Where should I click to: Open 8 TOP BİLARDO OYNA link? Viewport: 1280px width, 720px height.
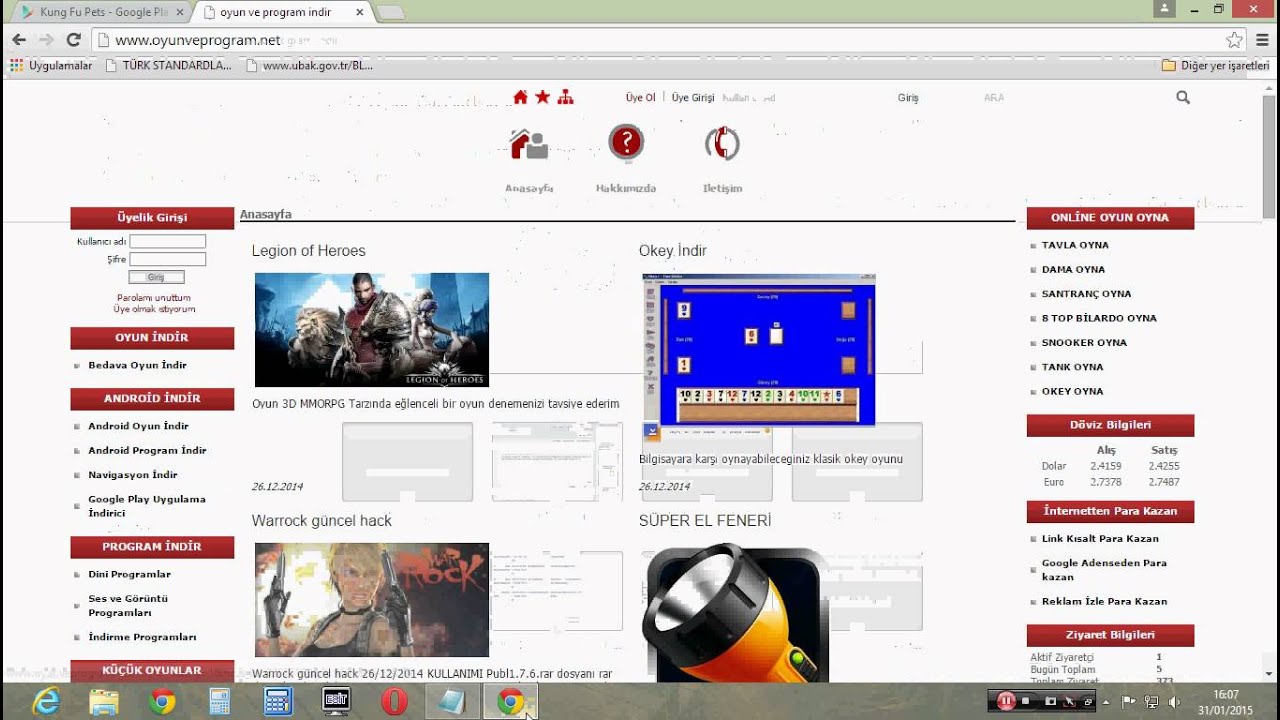[1099, 318]
